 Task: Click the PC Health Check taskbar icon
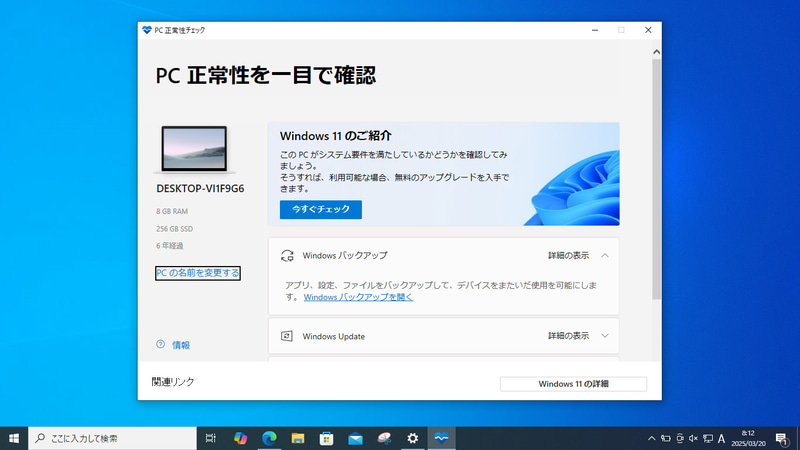(441, 438)
